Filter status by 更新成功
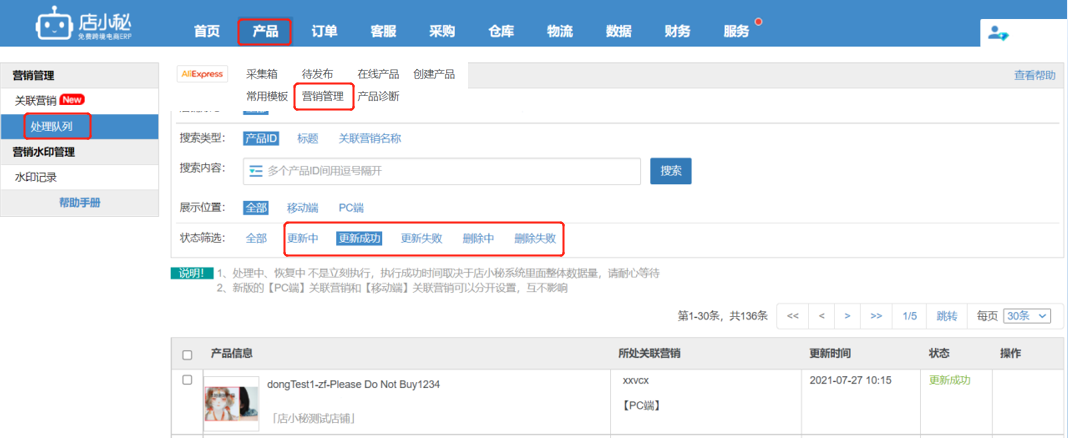The image size is (1068, 438). (x=359, y=238)
